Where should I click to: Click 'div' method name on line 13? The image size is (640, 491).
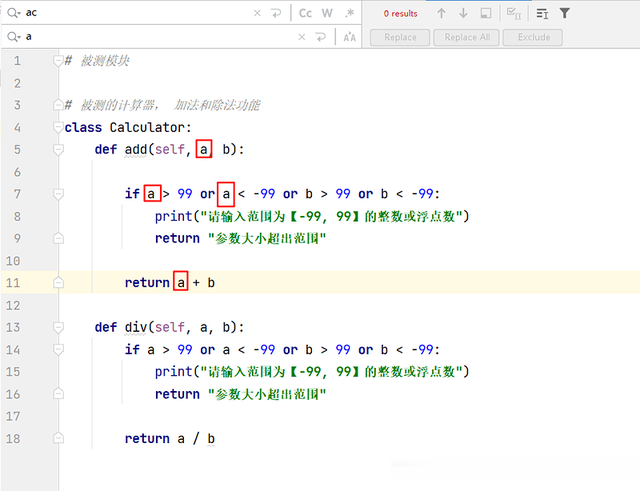[x=136, y=327]
